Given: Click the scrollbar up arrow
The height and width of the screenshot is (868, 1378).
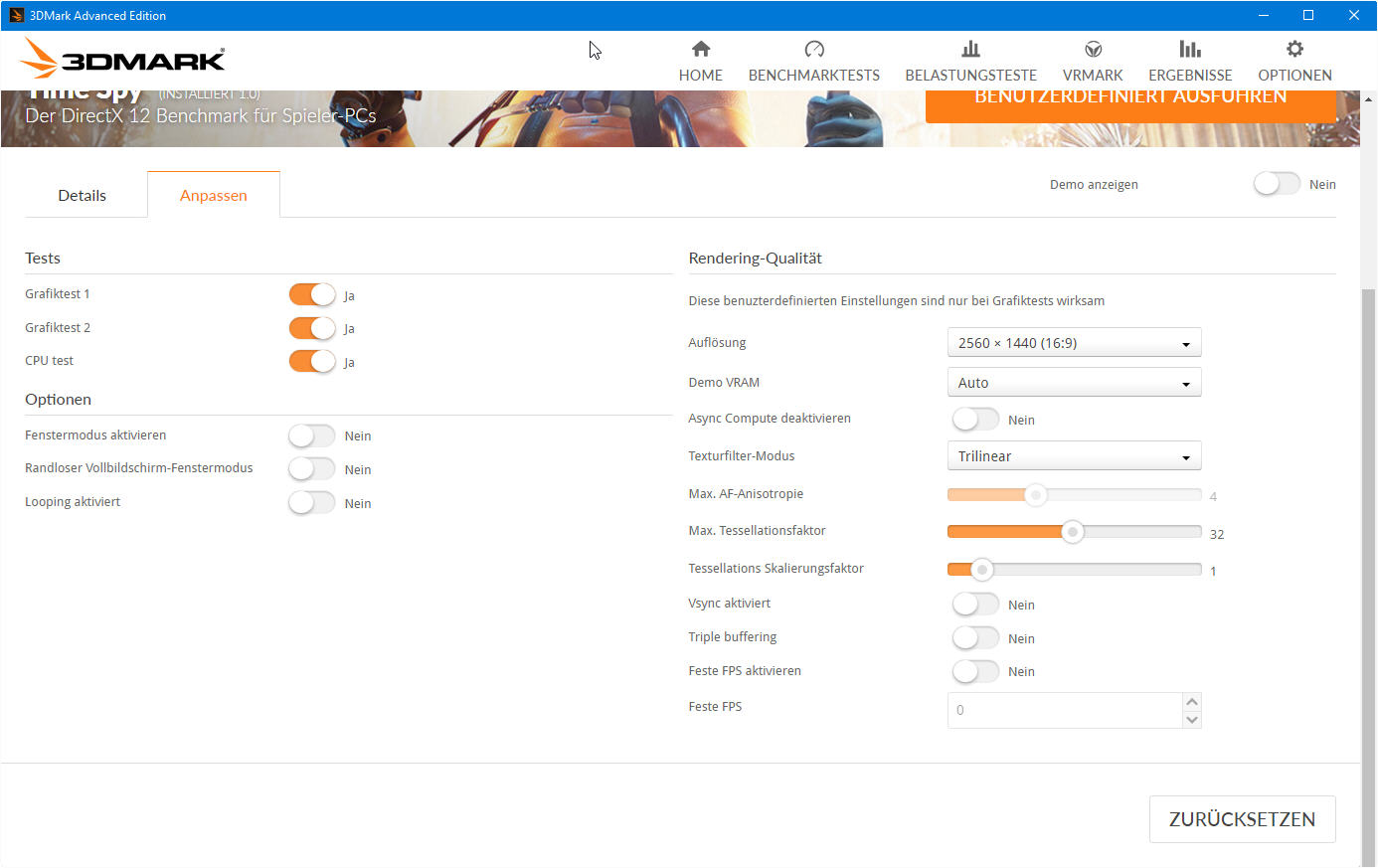Looking at the screenshot, I should (x=1369, y=98).
